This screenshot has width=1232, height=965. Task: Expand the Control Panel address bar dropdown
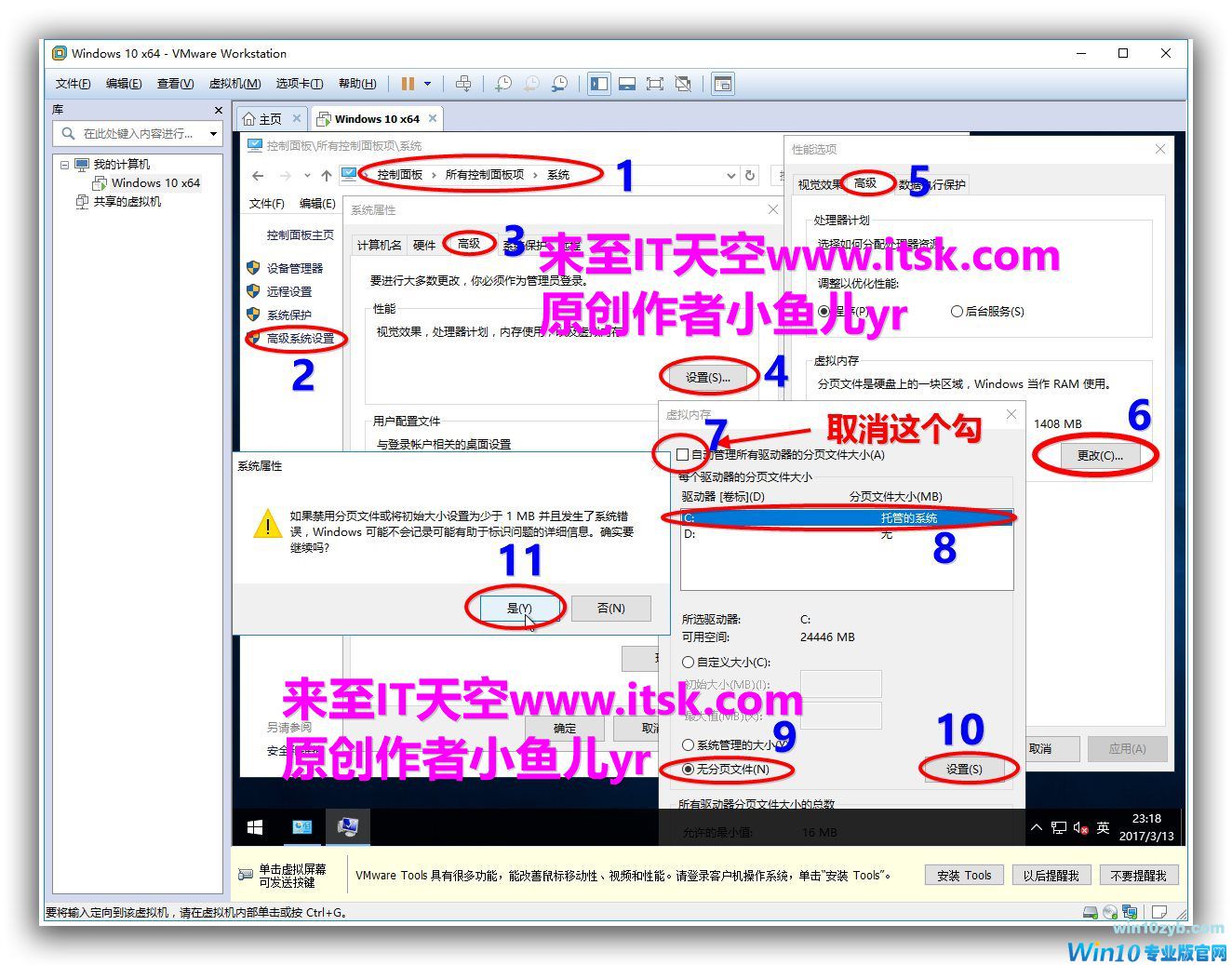pyautogui.click(x=730, y=175)
